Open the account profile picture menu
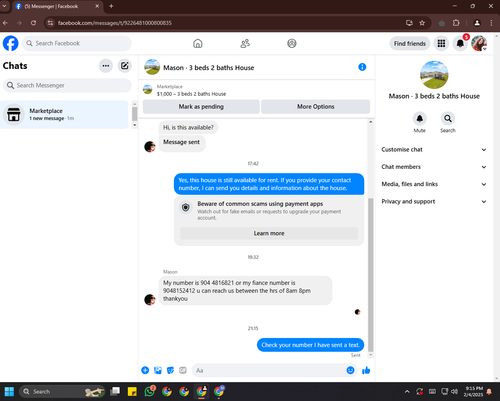Viewport: 500px width, 401px height. [x=479, y=43]
